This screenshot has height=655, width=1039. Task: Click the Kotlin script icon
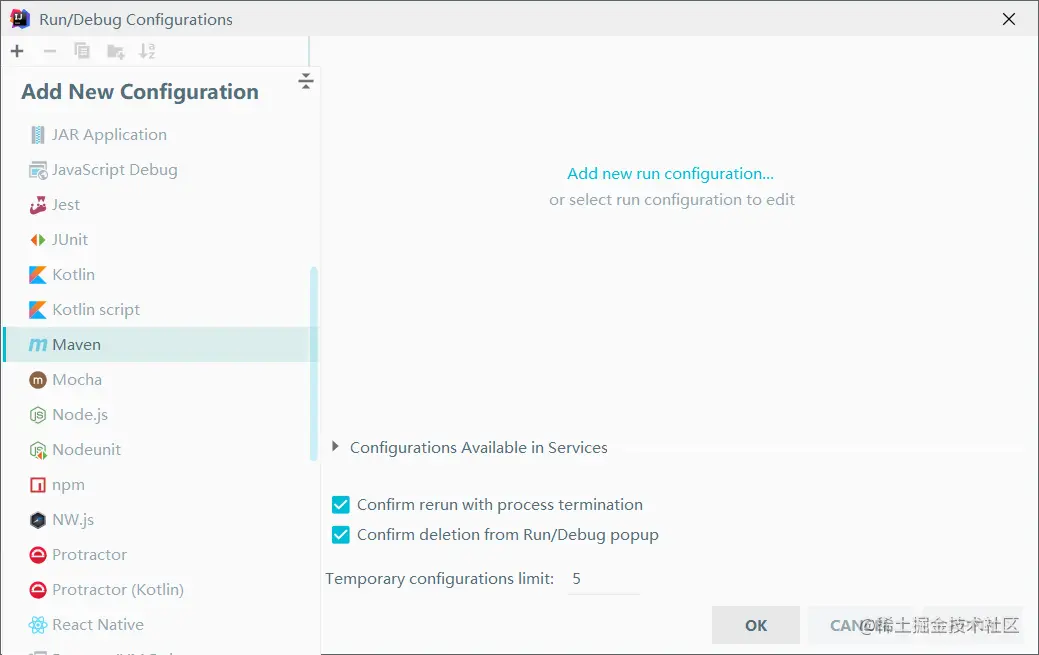point(38,310)
